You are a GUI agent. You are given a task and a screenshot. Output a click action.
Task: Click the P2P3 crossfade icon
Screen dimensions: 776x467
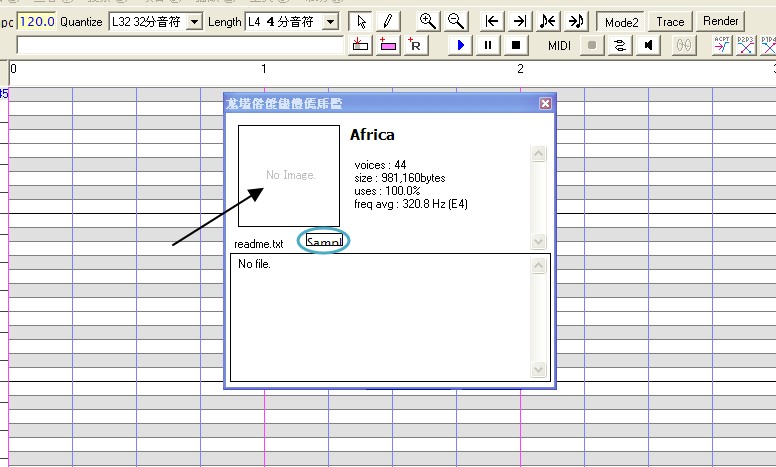click(745, 46)
